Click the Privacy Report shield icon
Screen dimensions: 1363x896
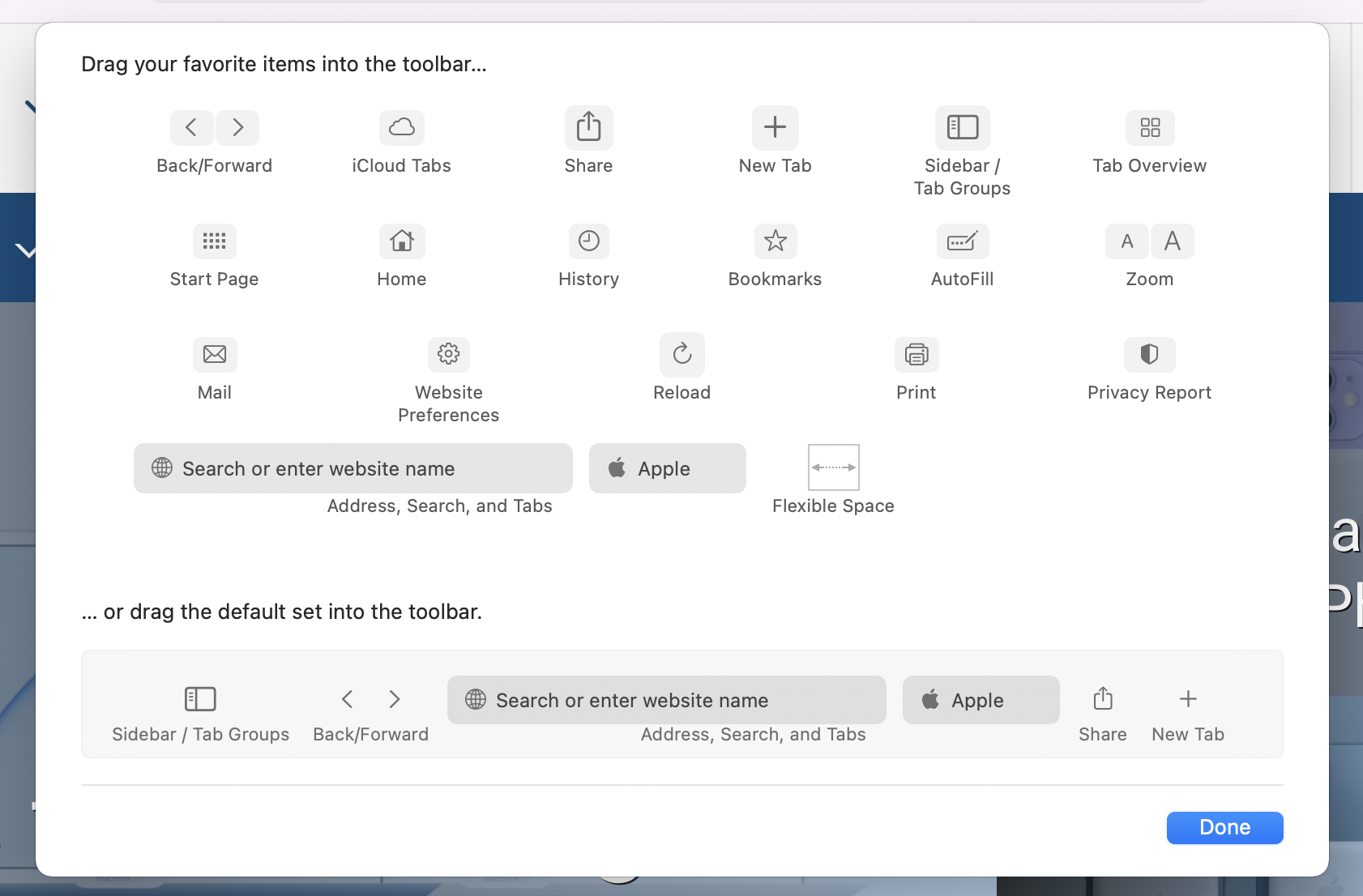click(1148, 354)
